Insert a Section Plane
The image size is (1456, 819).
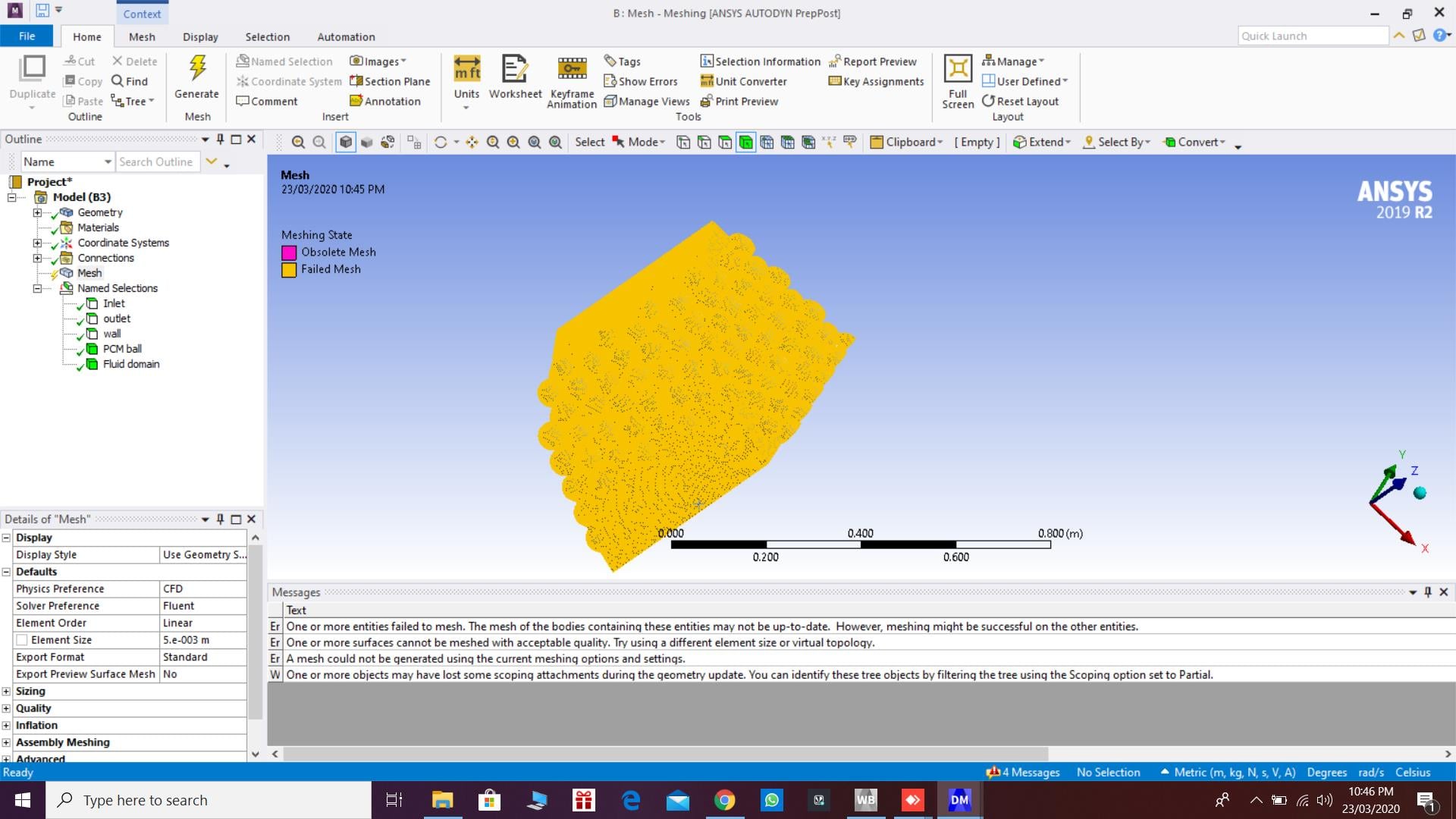pyautogui.click(x=390, y=81)
